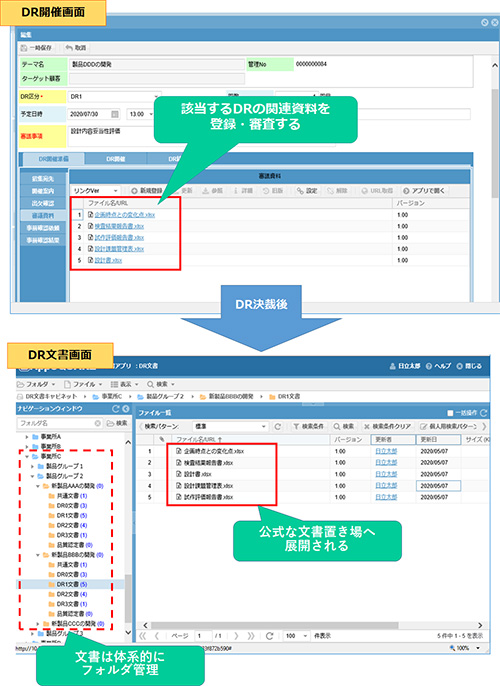The height and width of the screenshot is (686, 500).
Task: Click the 検索 magnifier in file list toolbar
Action: pos(336,426)
